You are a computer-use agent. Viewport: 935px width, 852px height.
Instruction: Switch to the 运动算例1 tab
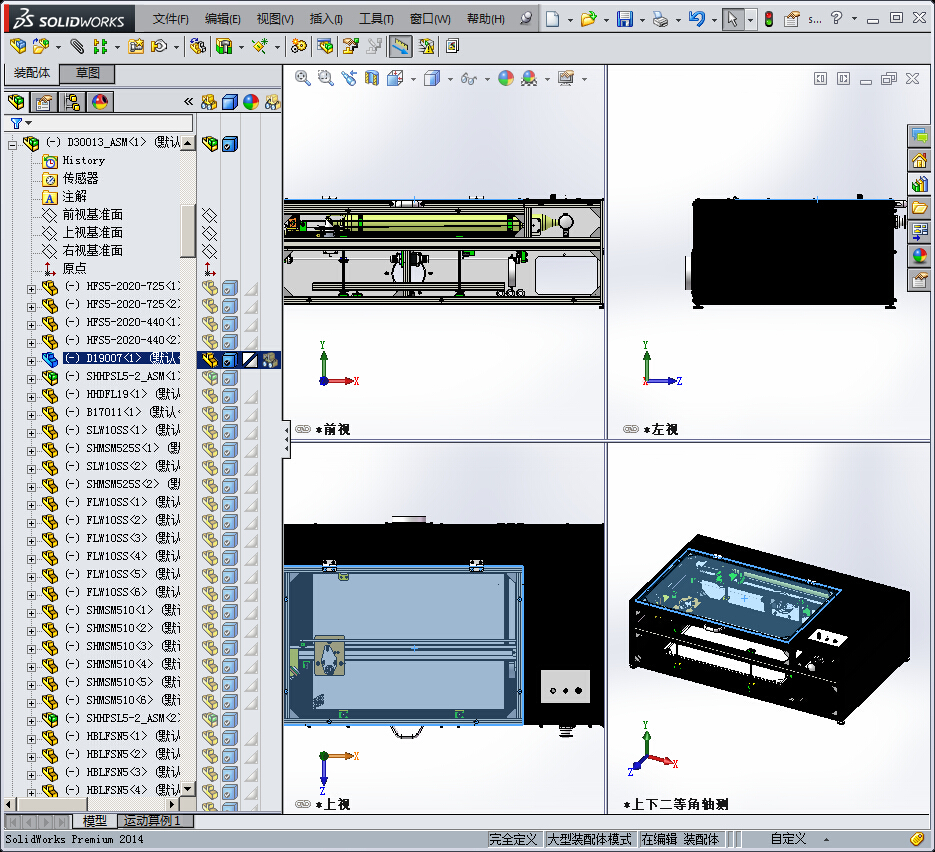coord(156,821)
